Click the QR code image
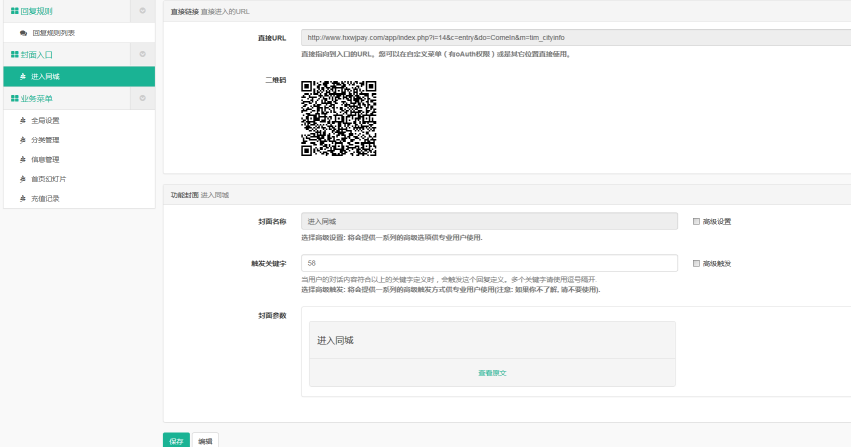Image resolution: width=851 pixels, height=447 pixels. click(x=339, y=118)
